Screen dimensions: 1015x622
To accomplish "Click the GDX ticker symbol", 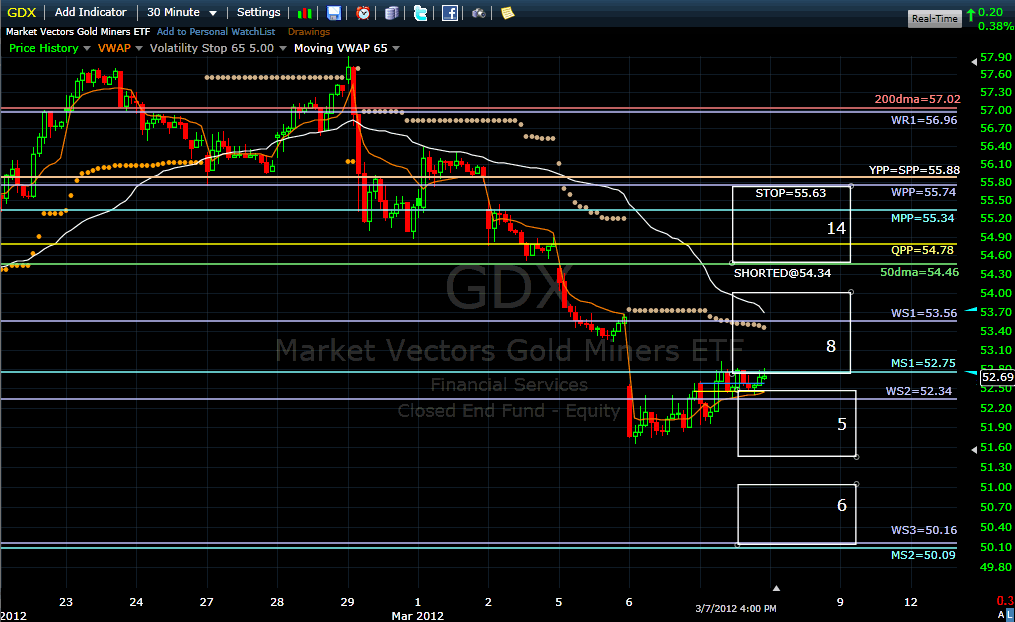I will coord(21,12).
